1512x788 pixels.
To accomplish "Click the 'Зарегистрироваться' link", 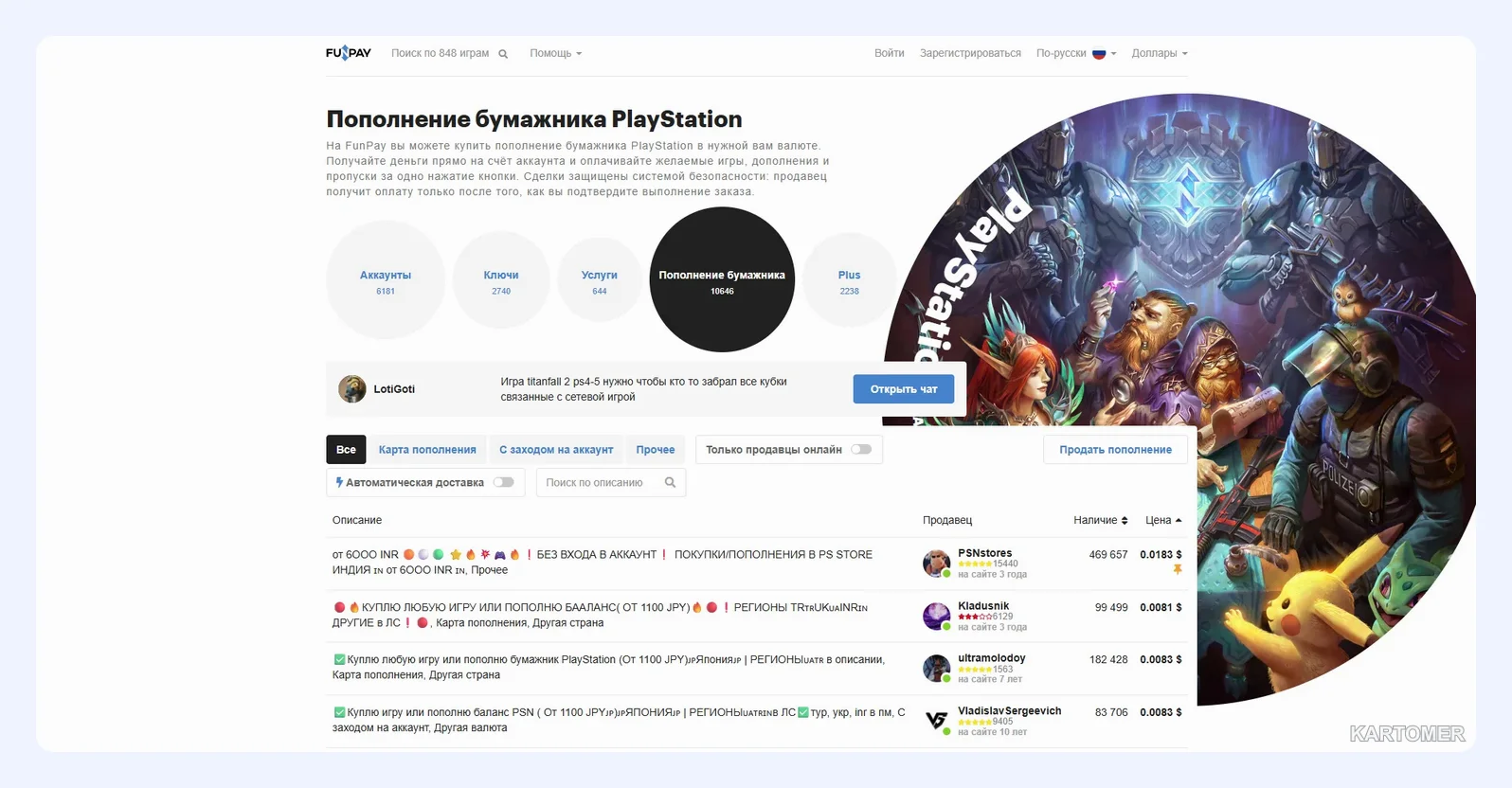I will pyautogui.click(x=970, y=53).
